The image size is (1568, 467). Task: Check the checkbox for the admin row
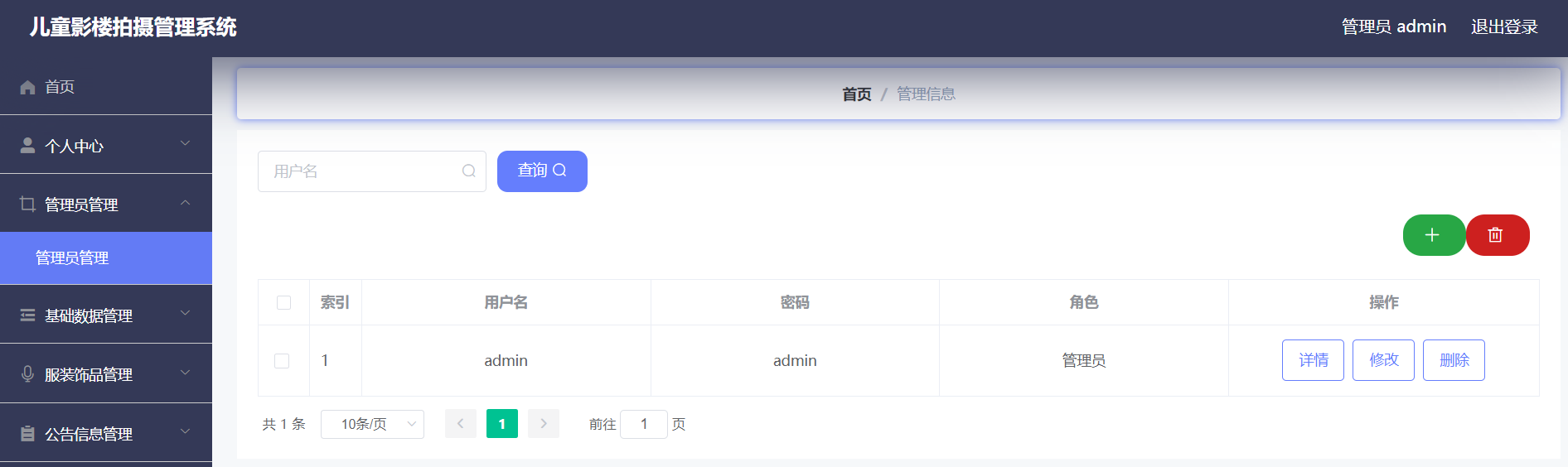click(x=282, y=361)
